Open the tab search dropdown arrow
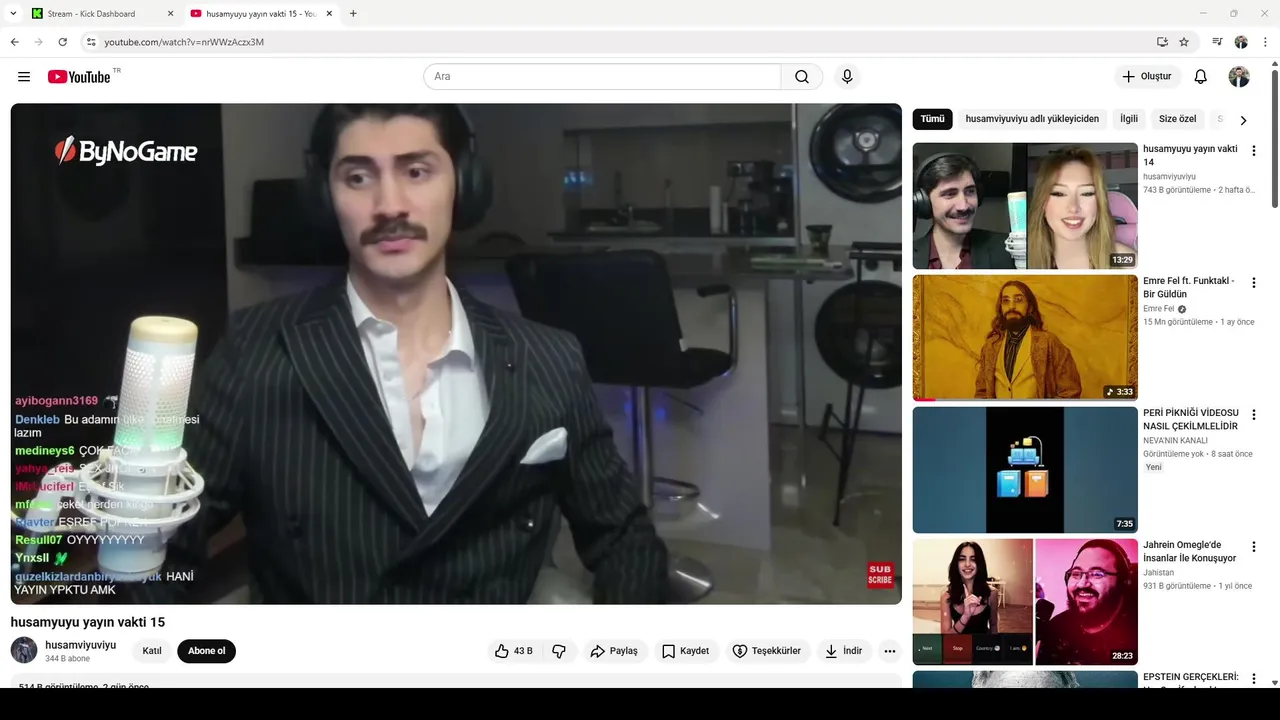The height and width of the screenshot is (720, 1280). coord(13,14)
